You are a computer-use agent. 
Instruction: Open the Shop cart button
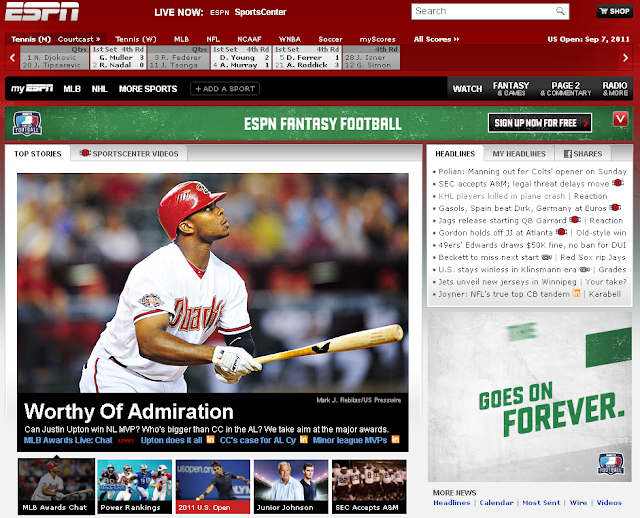[615, 11]
